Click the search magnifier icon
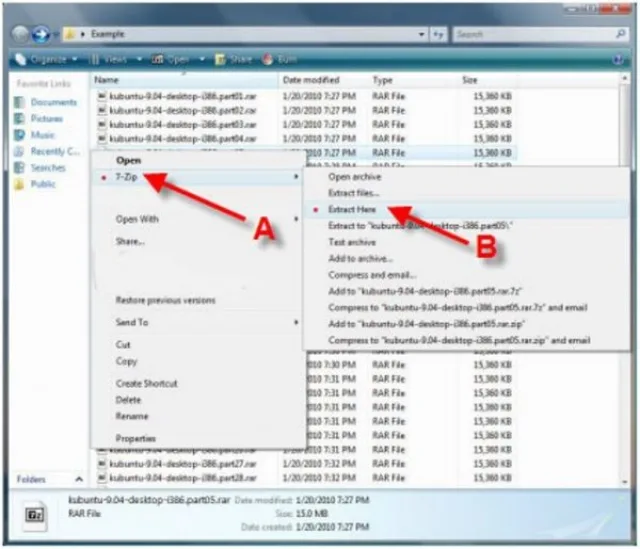Screen dimensions: 640x549 tap(620, 34)
